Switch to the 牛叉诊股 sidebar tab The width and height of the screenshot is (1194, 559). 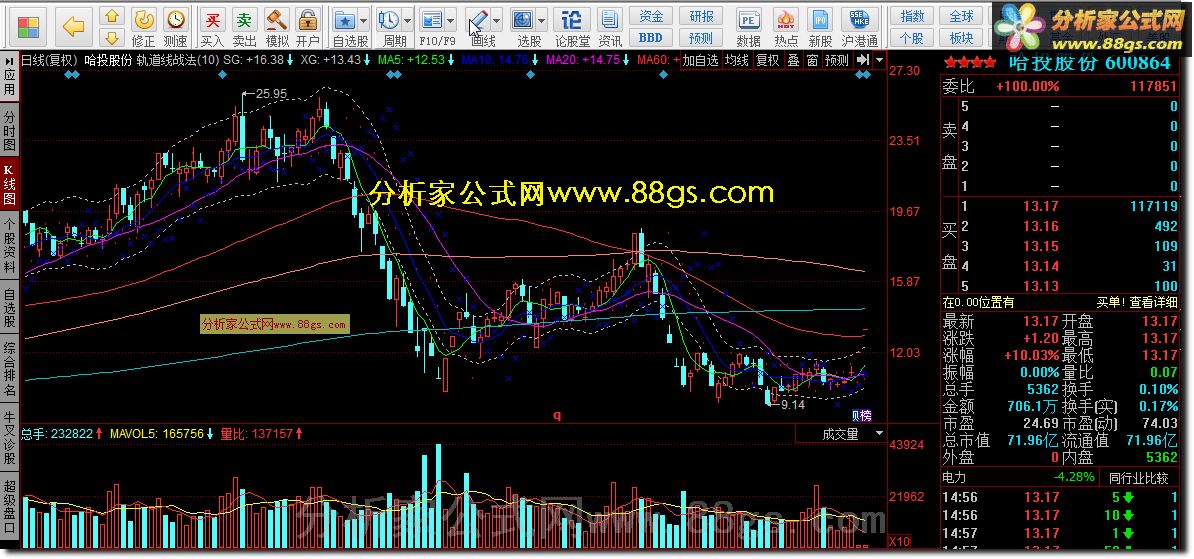tap(9, 437)
